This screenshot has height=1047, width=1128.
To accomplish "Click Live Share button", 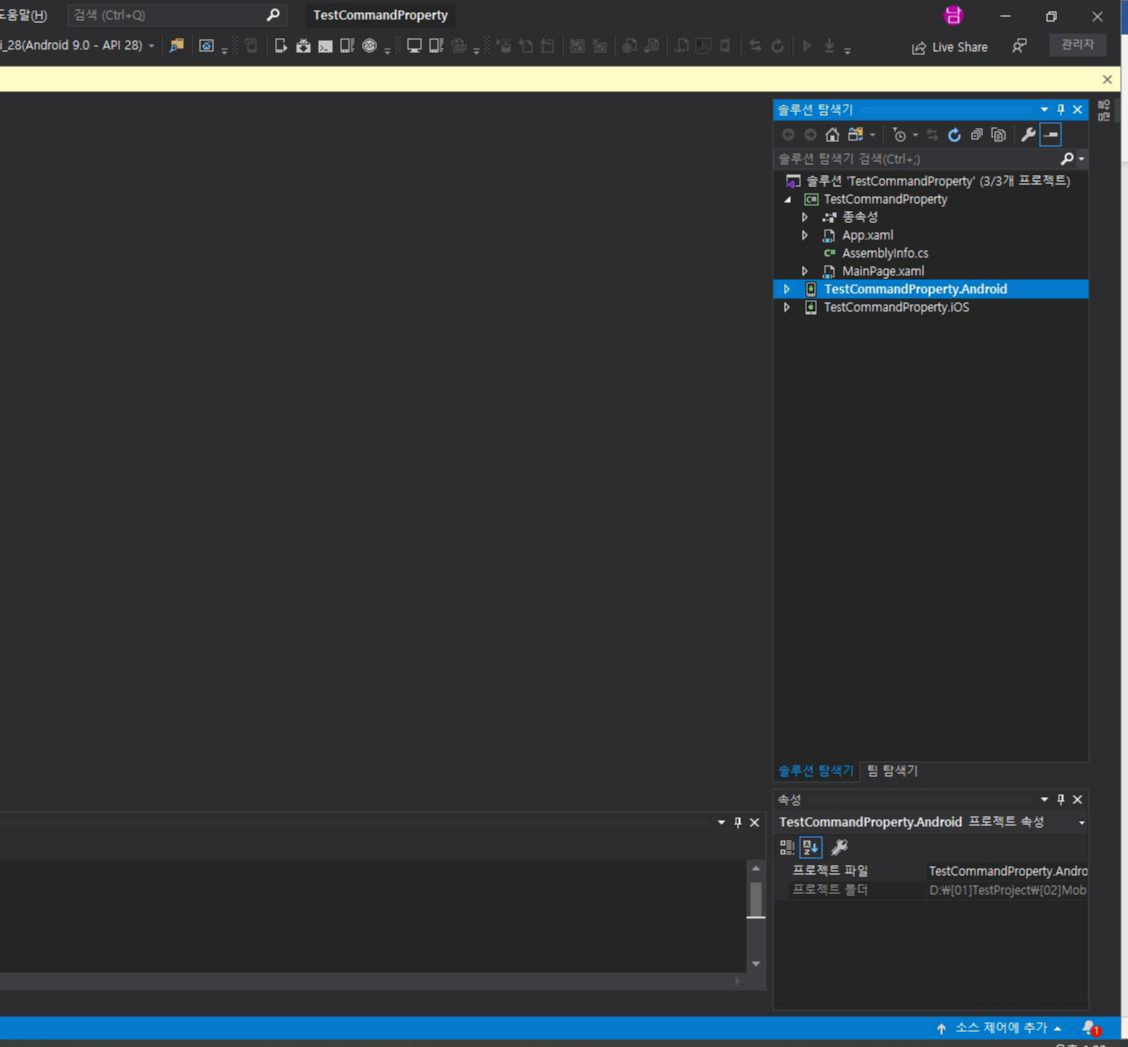I will point(950,47).
